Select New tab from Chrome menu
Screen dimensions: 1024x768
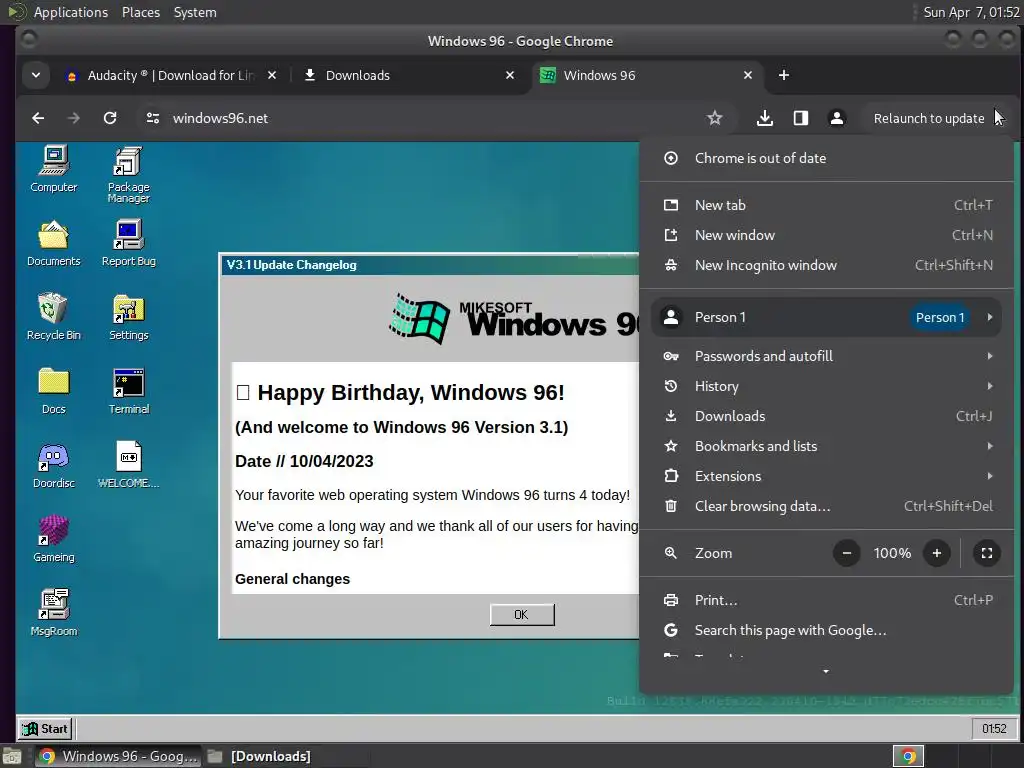(x=825, y=205)
